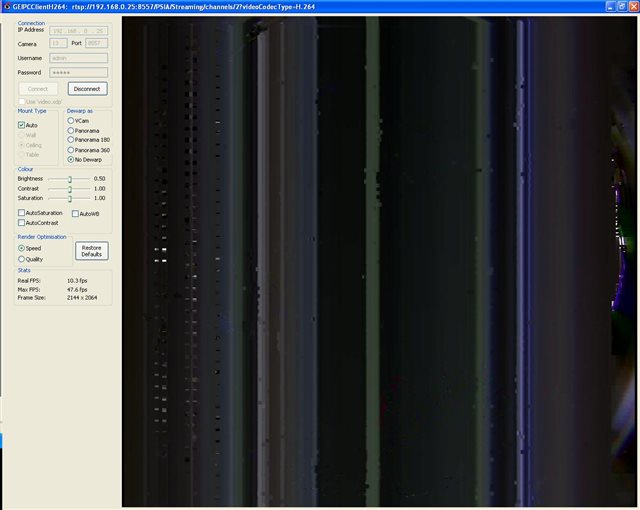Click the video stream display area
Image resolution: width=640 pixels, height=510 pixels.
[x=380, y=262]
